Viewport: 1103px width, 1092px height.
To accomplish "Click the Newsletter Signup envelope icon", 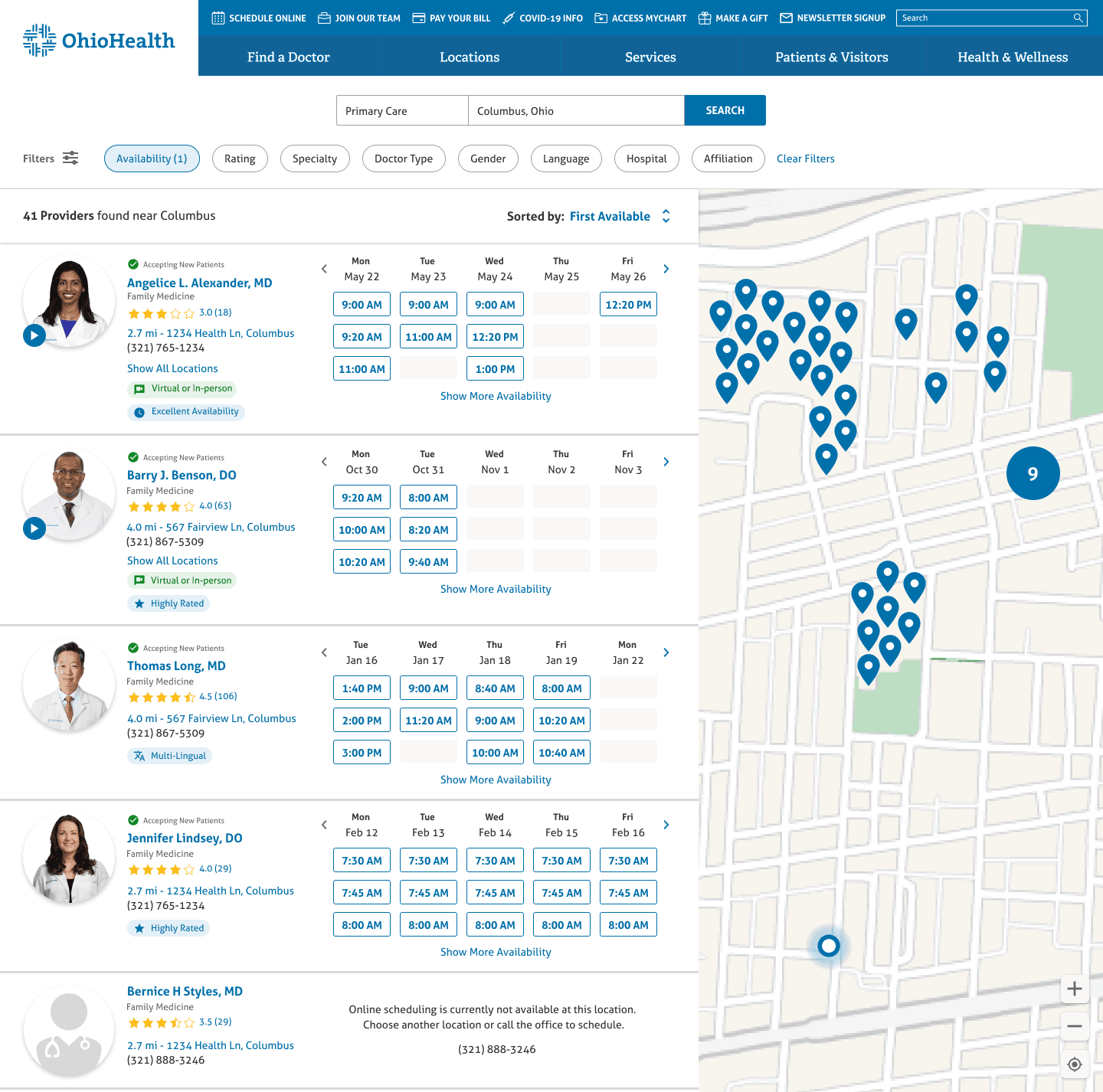I will point(786,18).
